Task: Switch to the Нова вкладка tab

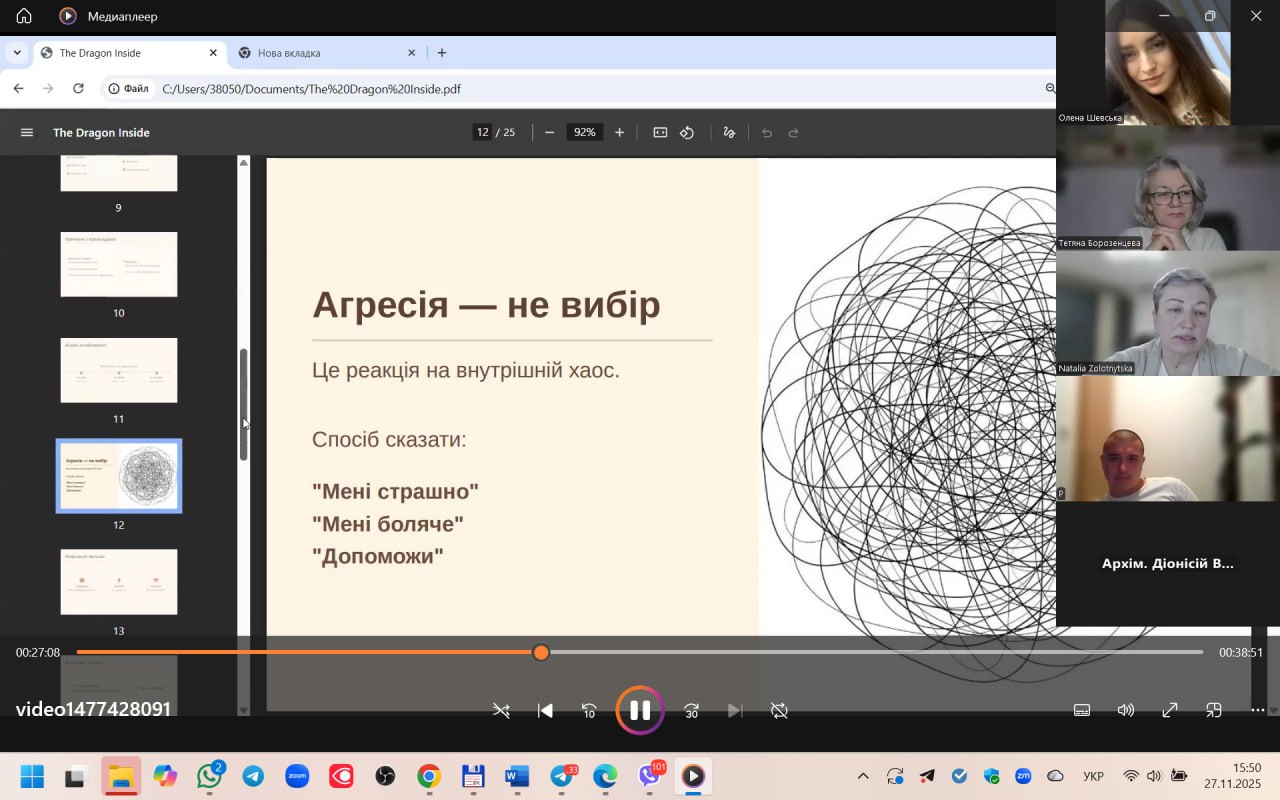Action: (x=320, y=53)
